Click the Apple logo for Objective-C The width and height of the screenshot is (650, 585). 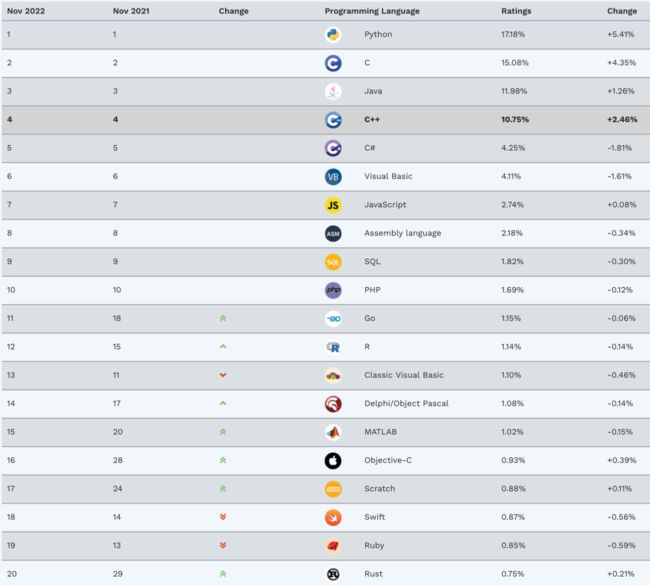333,461
